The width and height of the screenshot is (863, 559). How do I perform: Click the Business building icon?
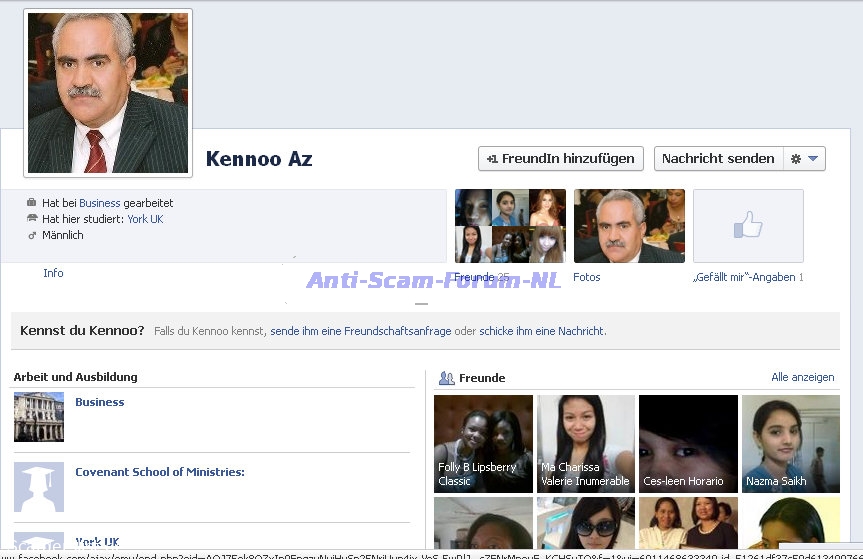click(x=39, y=417)
